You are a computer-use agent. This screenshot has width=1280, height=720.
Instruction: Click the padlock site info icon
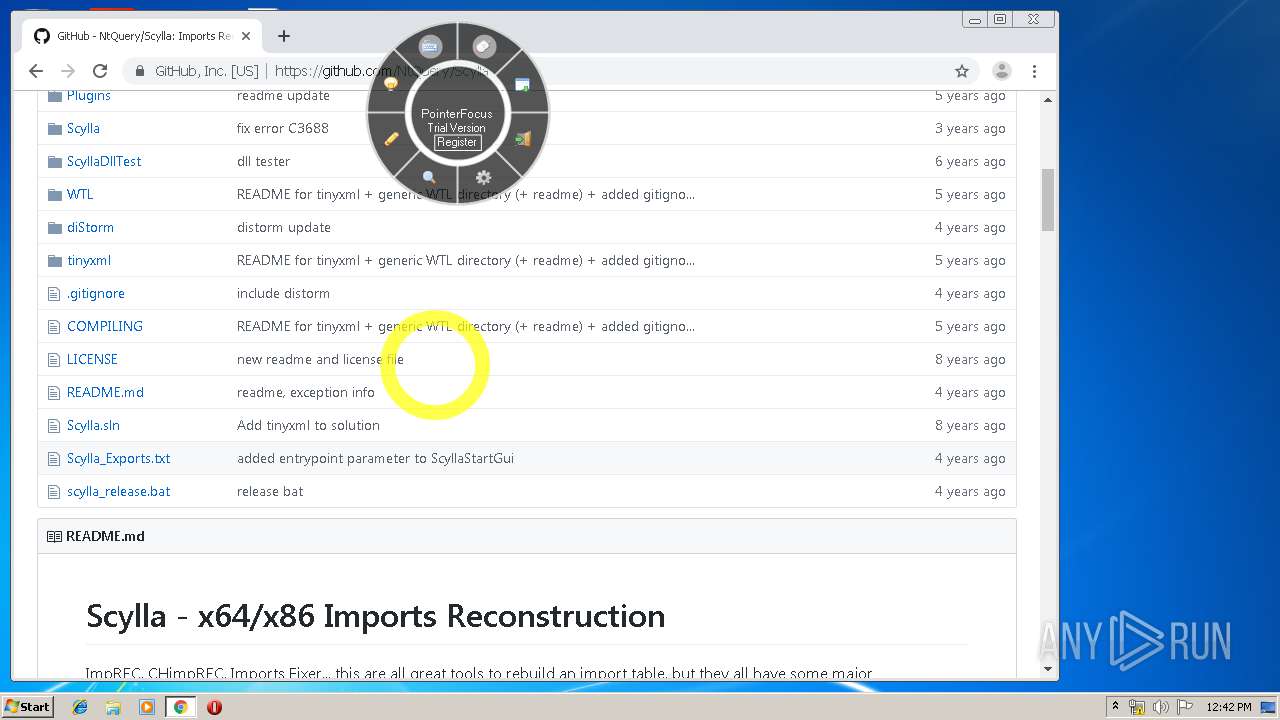(x=139, y=71)
